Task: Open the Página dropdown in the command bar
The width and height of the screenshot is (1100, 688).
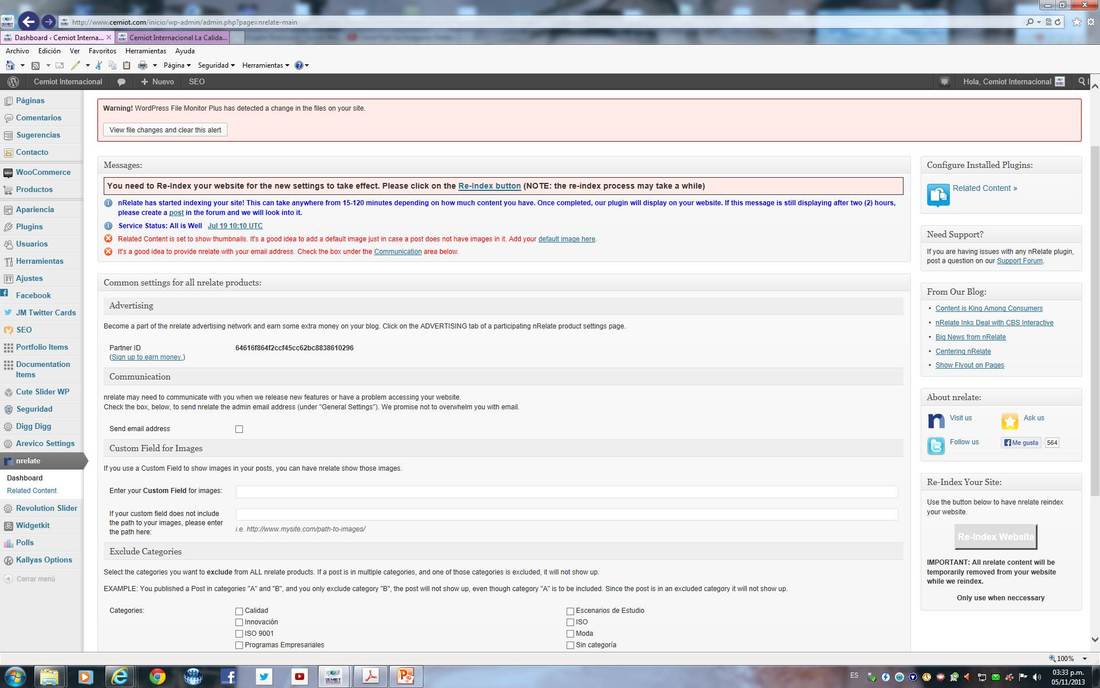Action: (177, 65)
